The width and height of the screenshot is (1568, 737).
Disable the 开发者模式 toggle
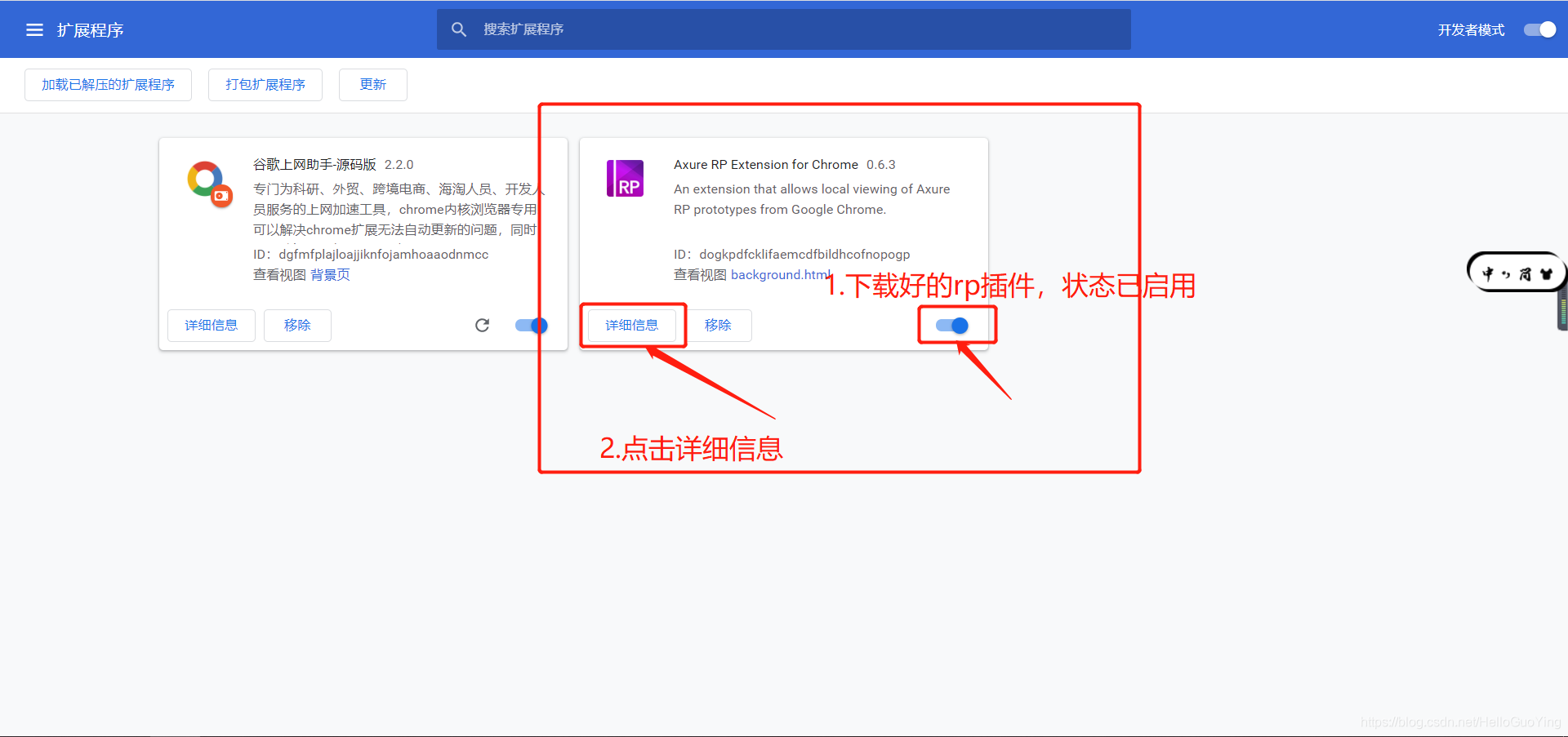[x=1539, y=29]
